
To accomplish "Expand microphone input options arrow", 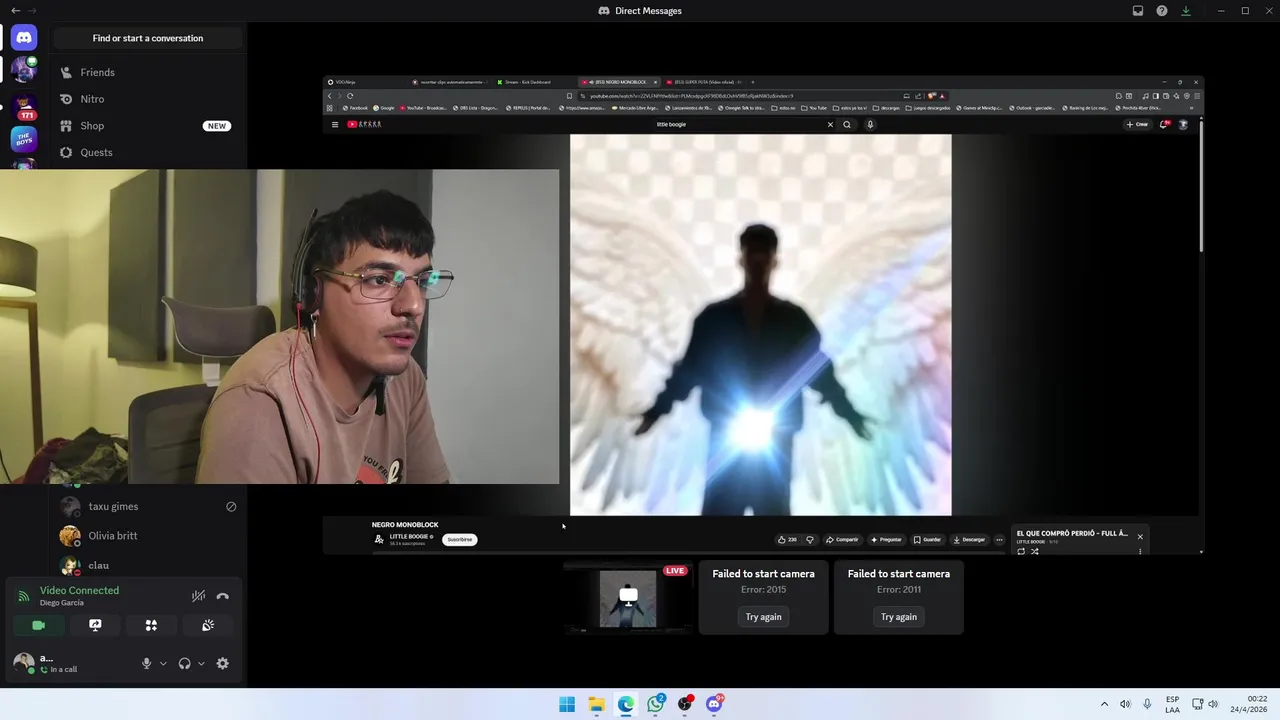I will [x=163, y=663].
